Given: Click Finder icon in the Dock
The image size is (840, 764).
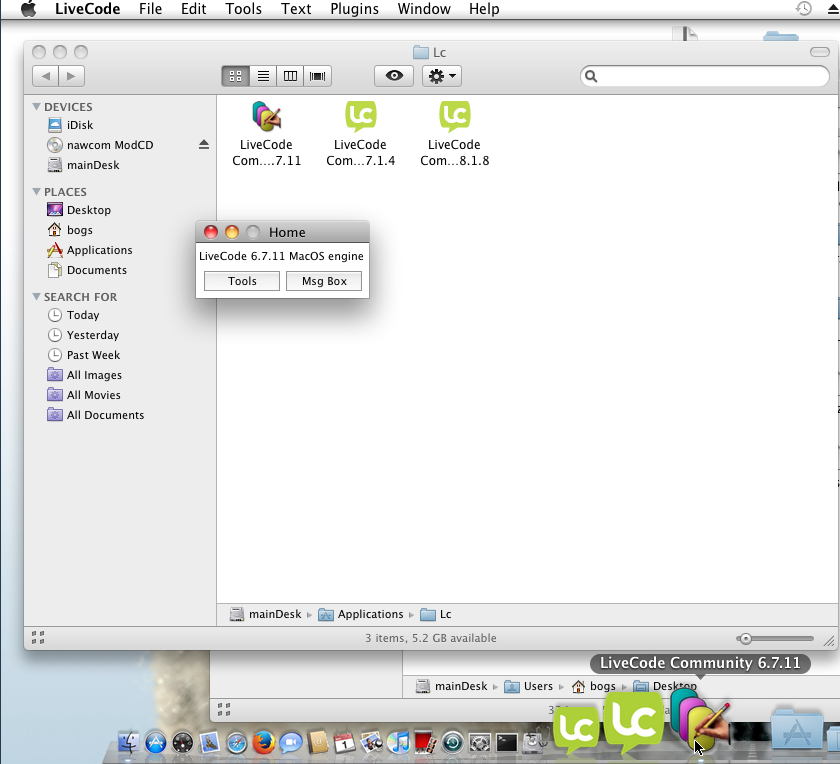Looking at the screenshot, I should (129, 742).
